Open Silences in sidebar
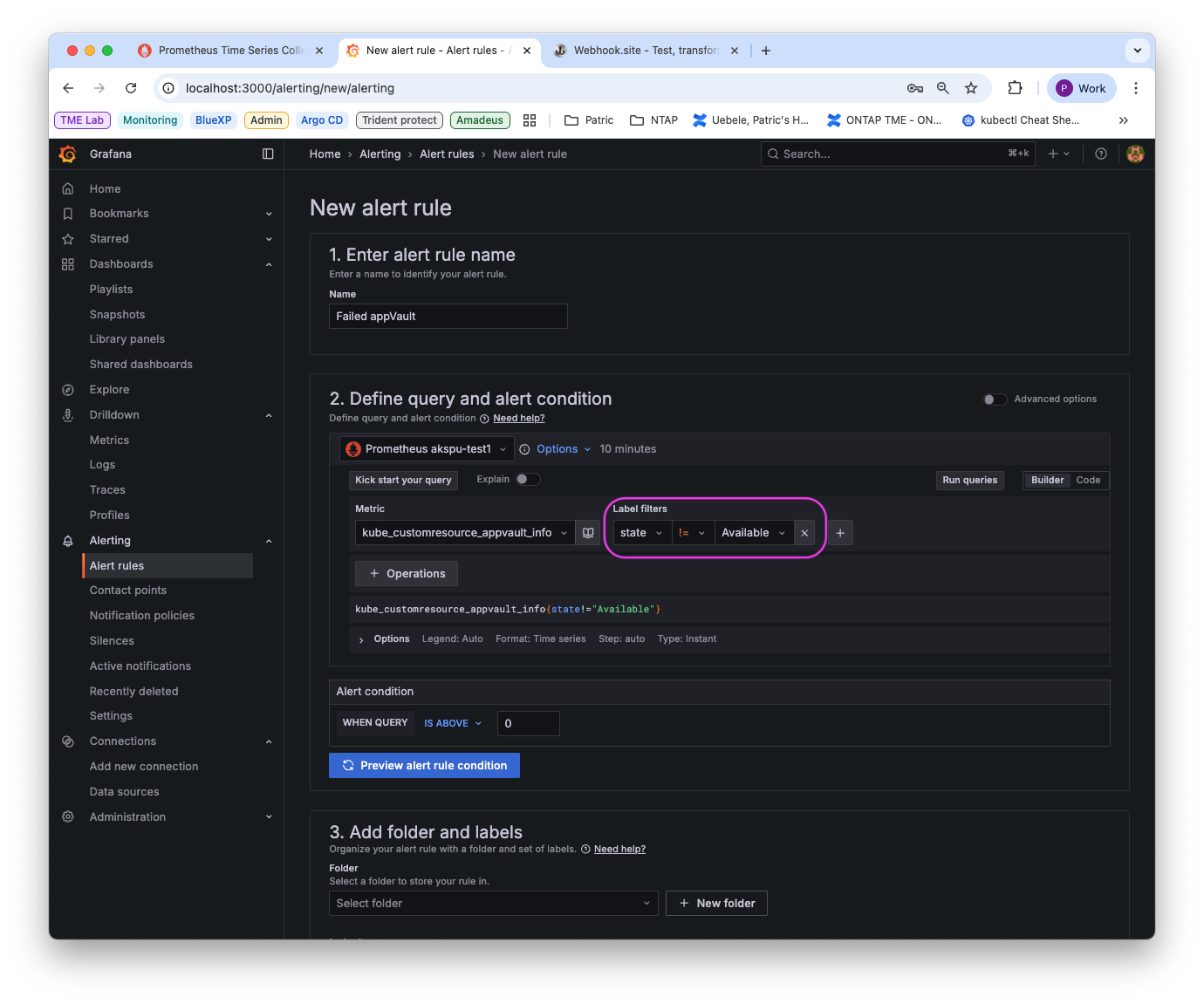This screenshot has height=1004, width=1204. pyautogui.click(x=112, y=641)
